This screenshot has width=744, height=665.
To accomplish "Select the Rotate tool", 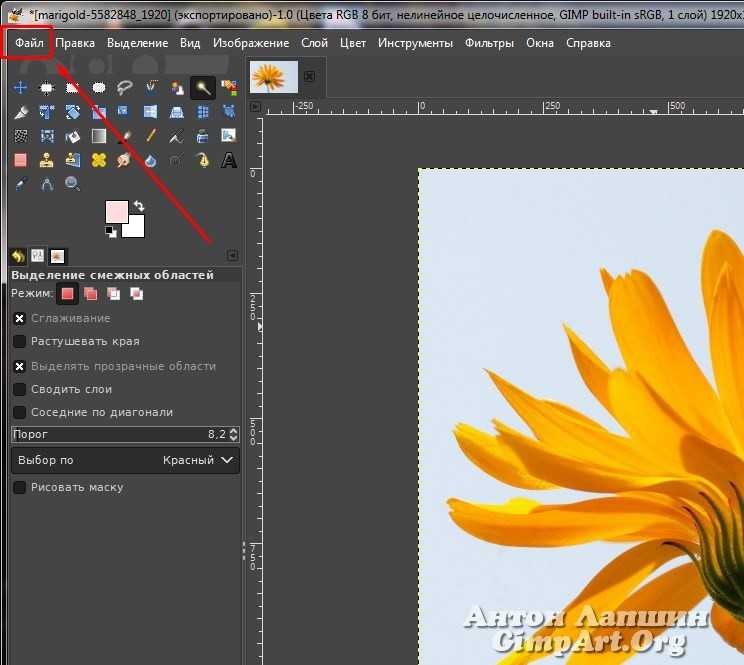I will (x=72, y=112).
